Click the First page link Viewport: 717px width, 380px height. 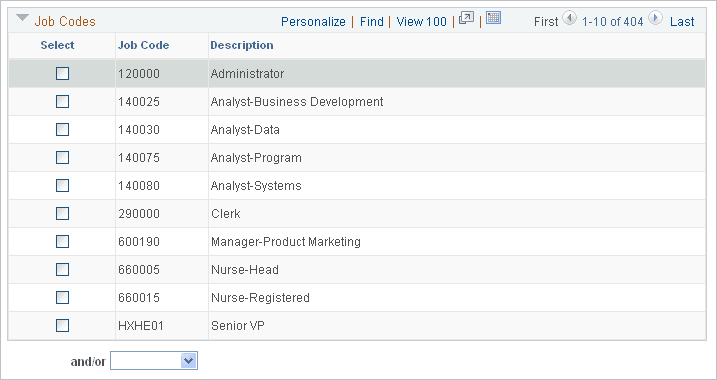[546, 21]
